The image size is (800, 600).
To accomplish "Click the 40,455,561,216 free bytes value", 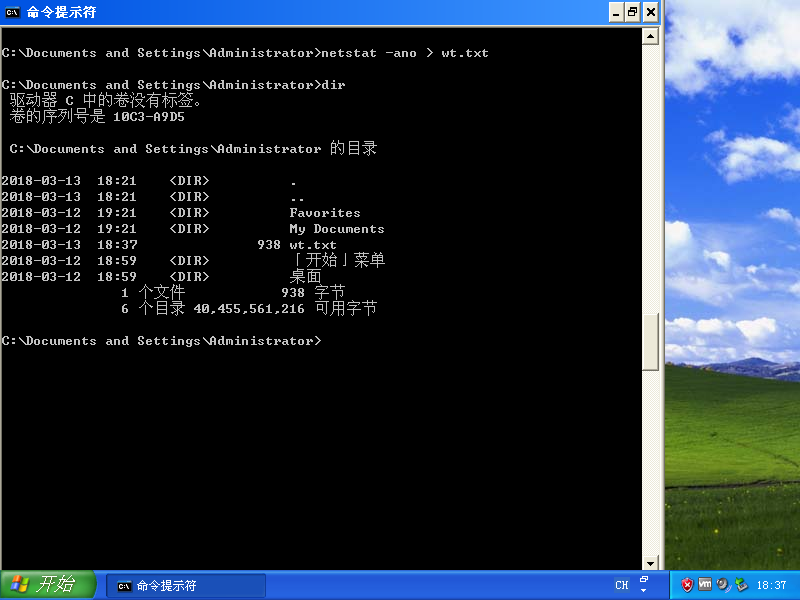I will point(248,309).
